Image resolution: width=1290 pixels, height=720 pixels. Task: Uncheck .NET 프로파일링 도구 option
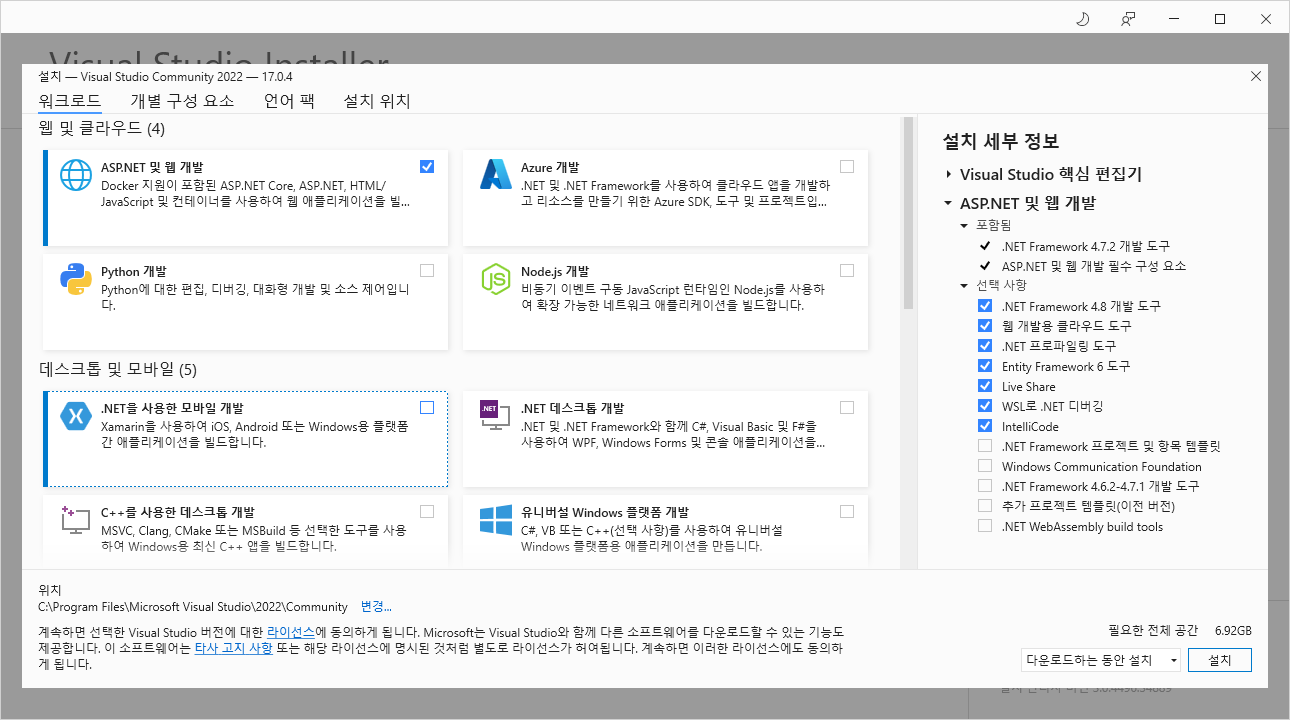click(985, 346)
